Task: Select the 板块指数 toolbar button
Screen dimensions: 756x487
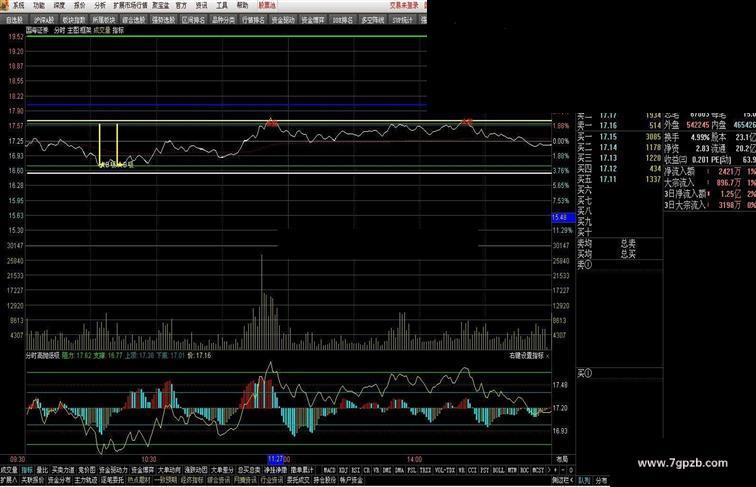Action: click(x=74, y=20)
